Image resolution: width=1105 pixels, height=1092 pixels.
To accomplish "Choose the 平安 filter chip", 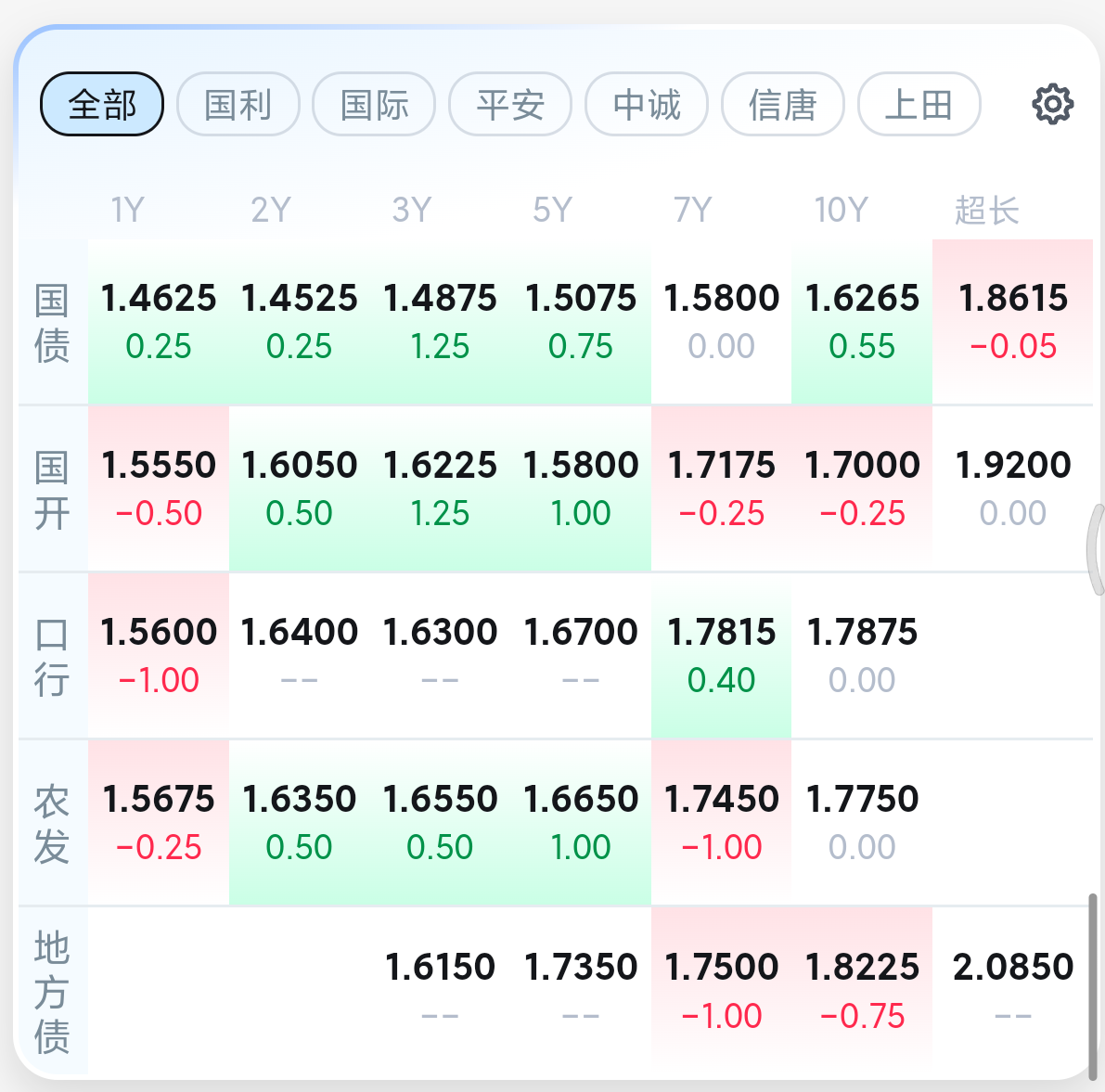I will 510,104.
